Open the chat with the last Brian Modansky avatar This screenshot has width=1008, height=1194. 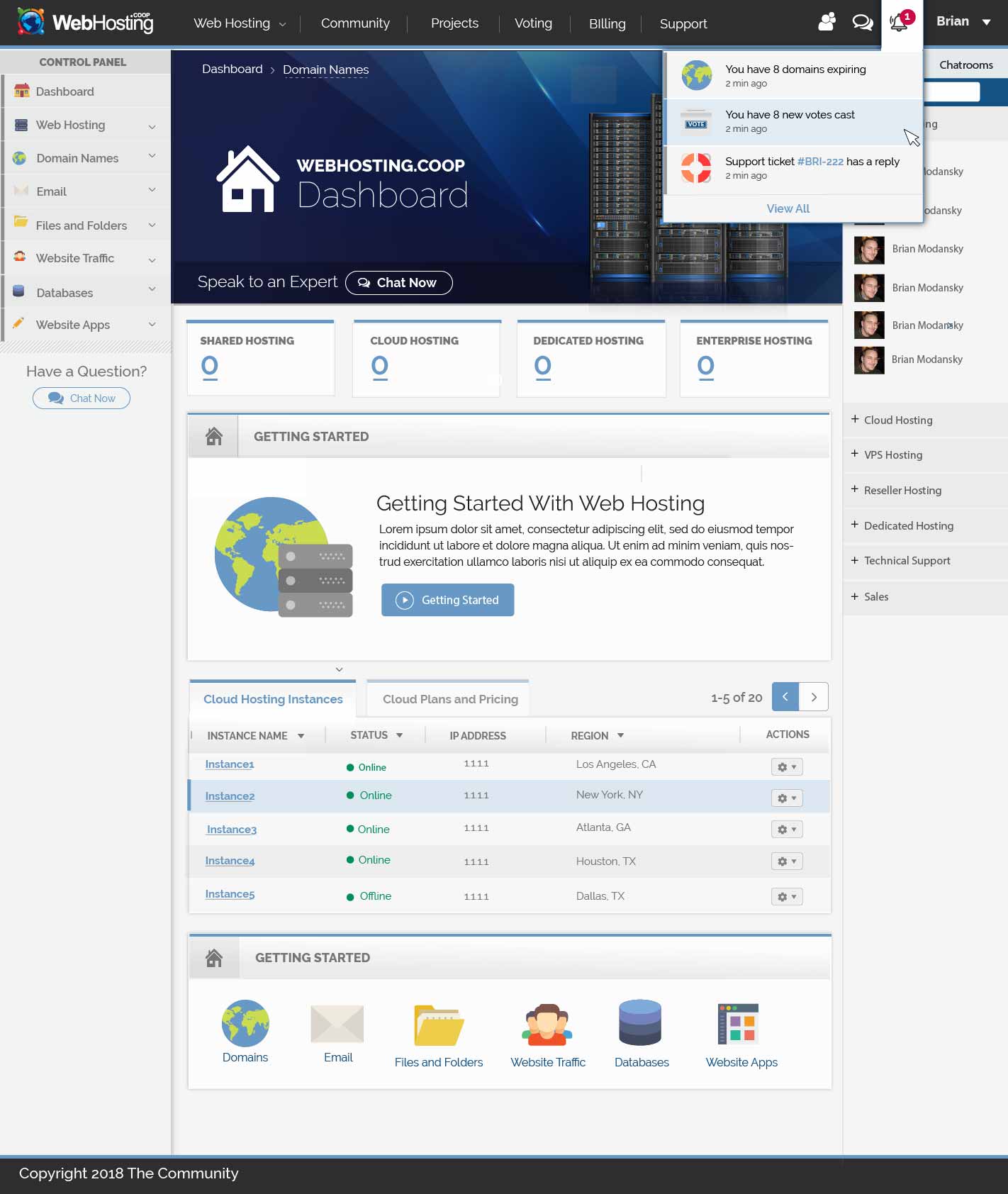click(x=869, y=359)
